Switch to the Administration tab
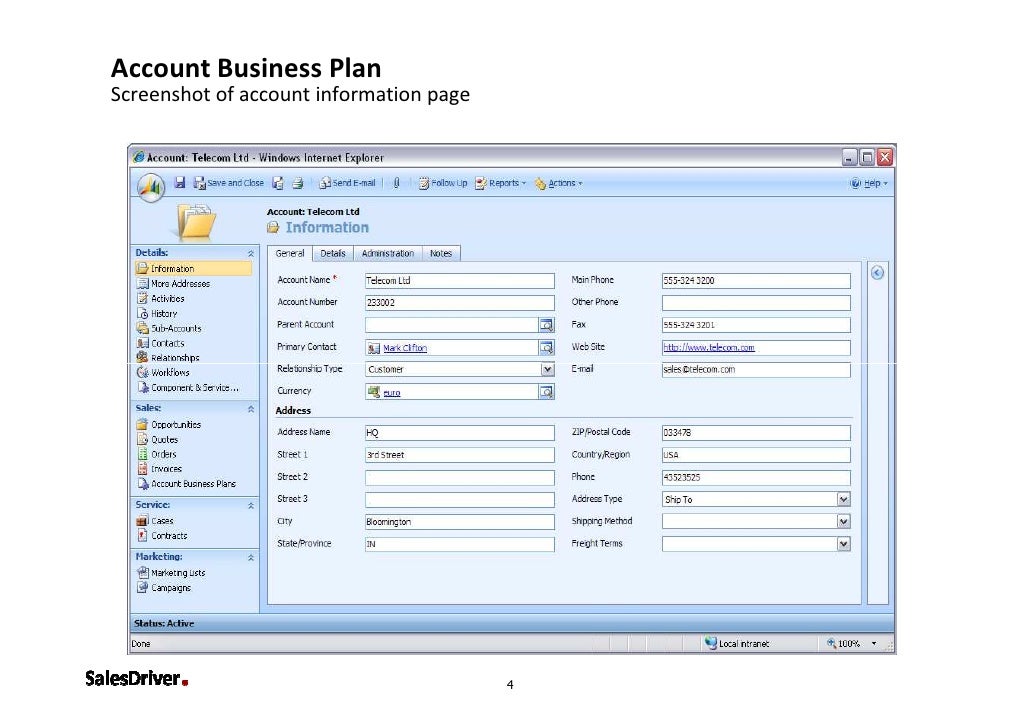The image size is (1030, 728). pyautogui.click(x=388, y=254)
